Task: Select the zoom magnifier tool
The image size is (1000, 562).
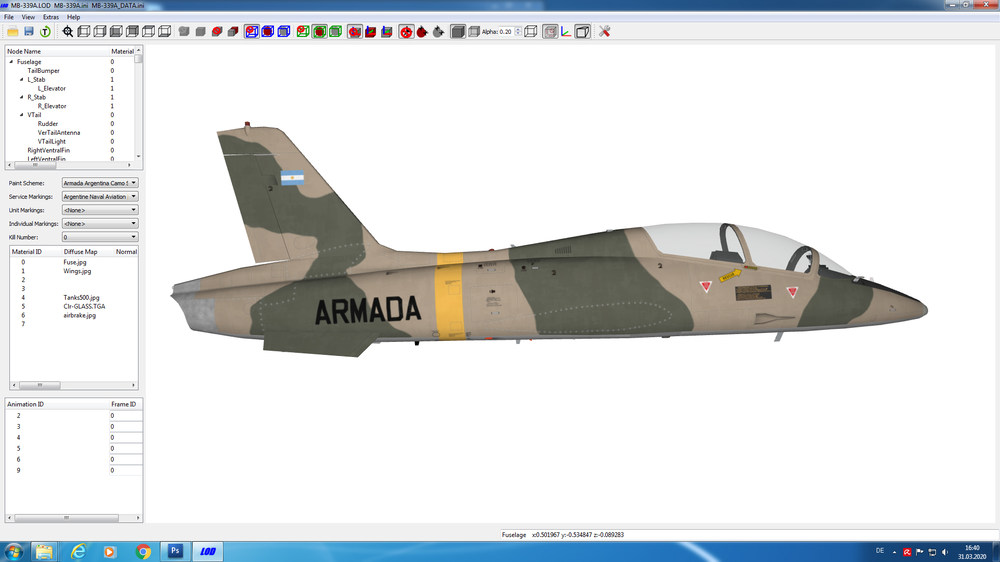Action: pyautogui.click(x=68, y=31)
